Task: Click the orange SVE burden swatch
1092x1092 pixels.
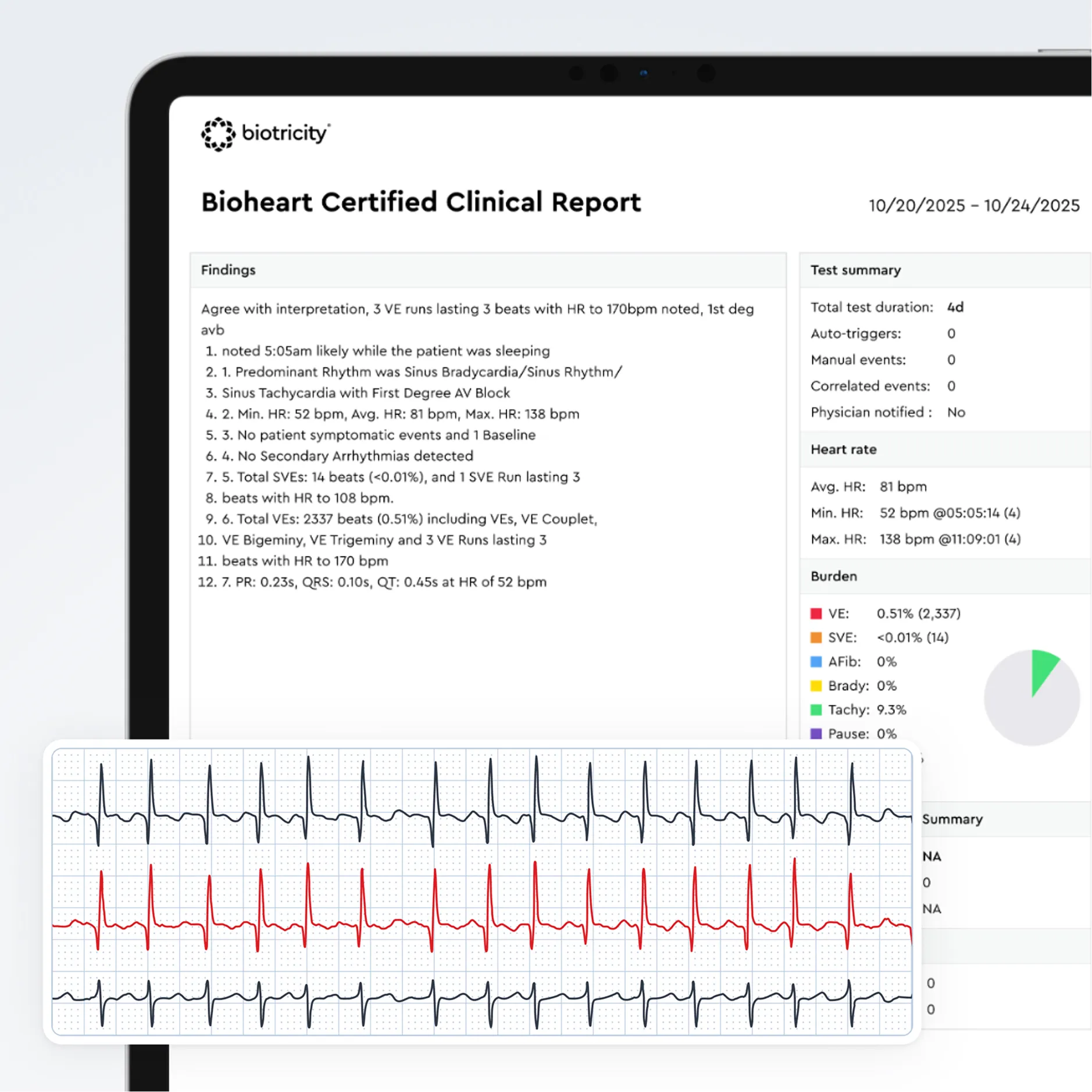Action: click(816, 638)
